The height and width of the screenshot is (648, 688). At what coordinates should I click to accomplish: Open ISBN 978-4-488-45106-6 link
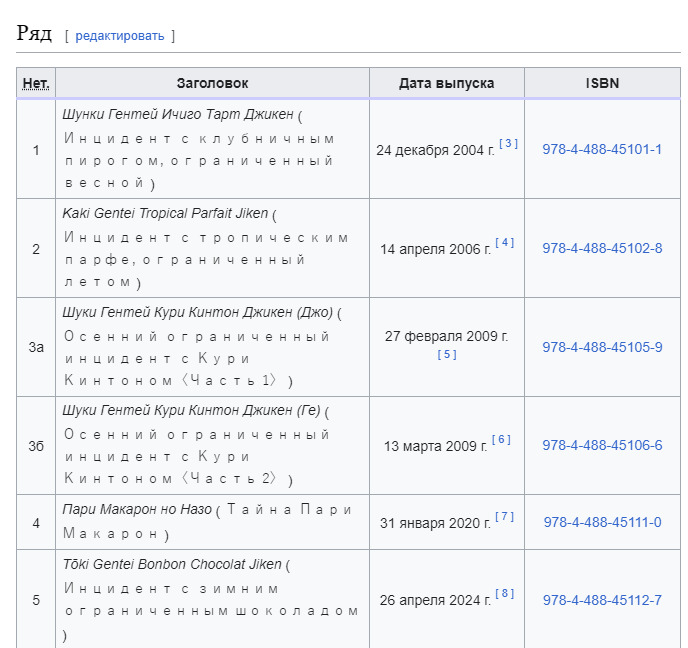click(x=602, y=445)
